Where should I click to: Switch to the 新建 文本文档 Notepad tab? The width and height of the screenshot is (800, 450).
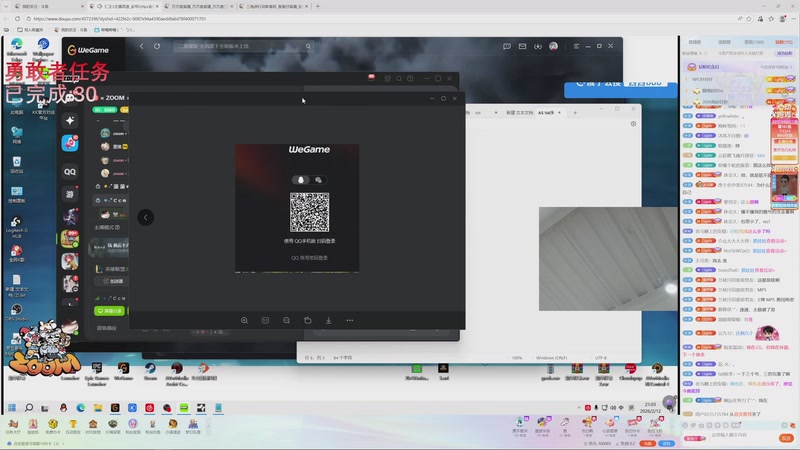519,113
